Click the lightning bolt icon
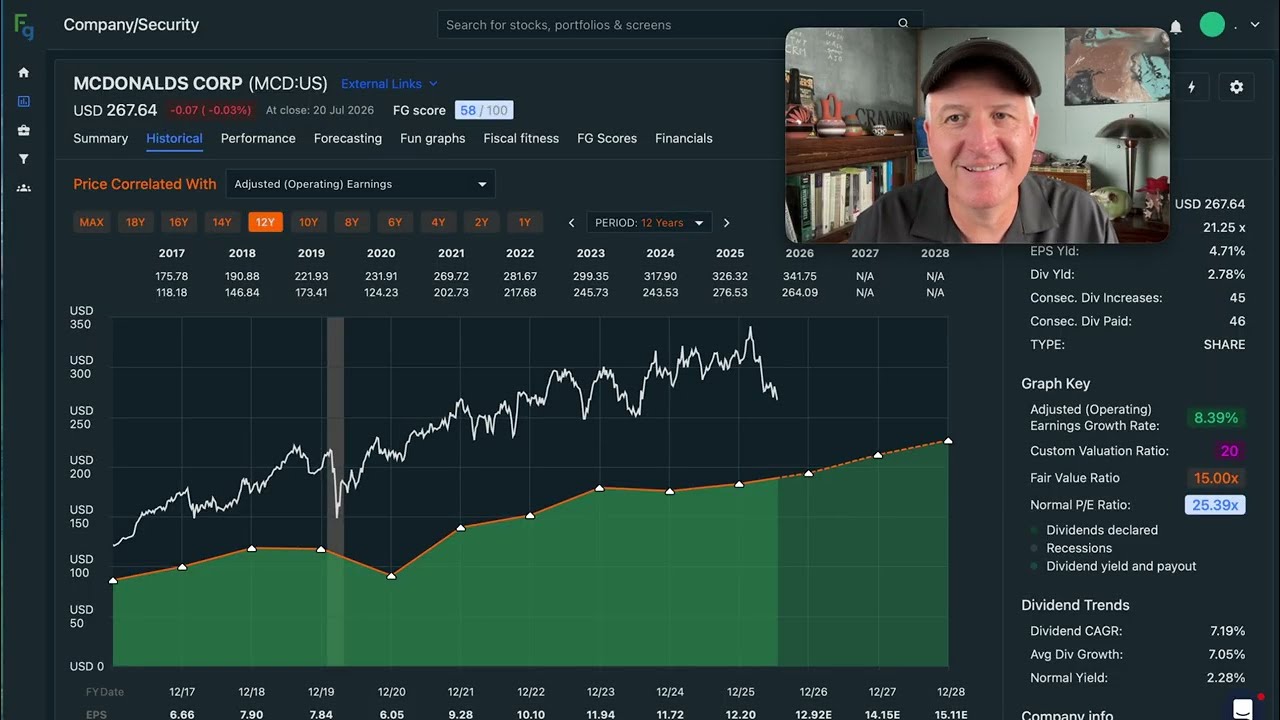 click(1191, 87)
